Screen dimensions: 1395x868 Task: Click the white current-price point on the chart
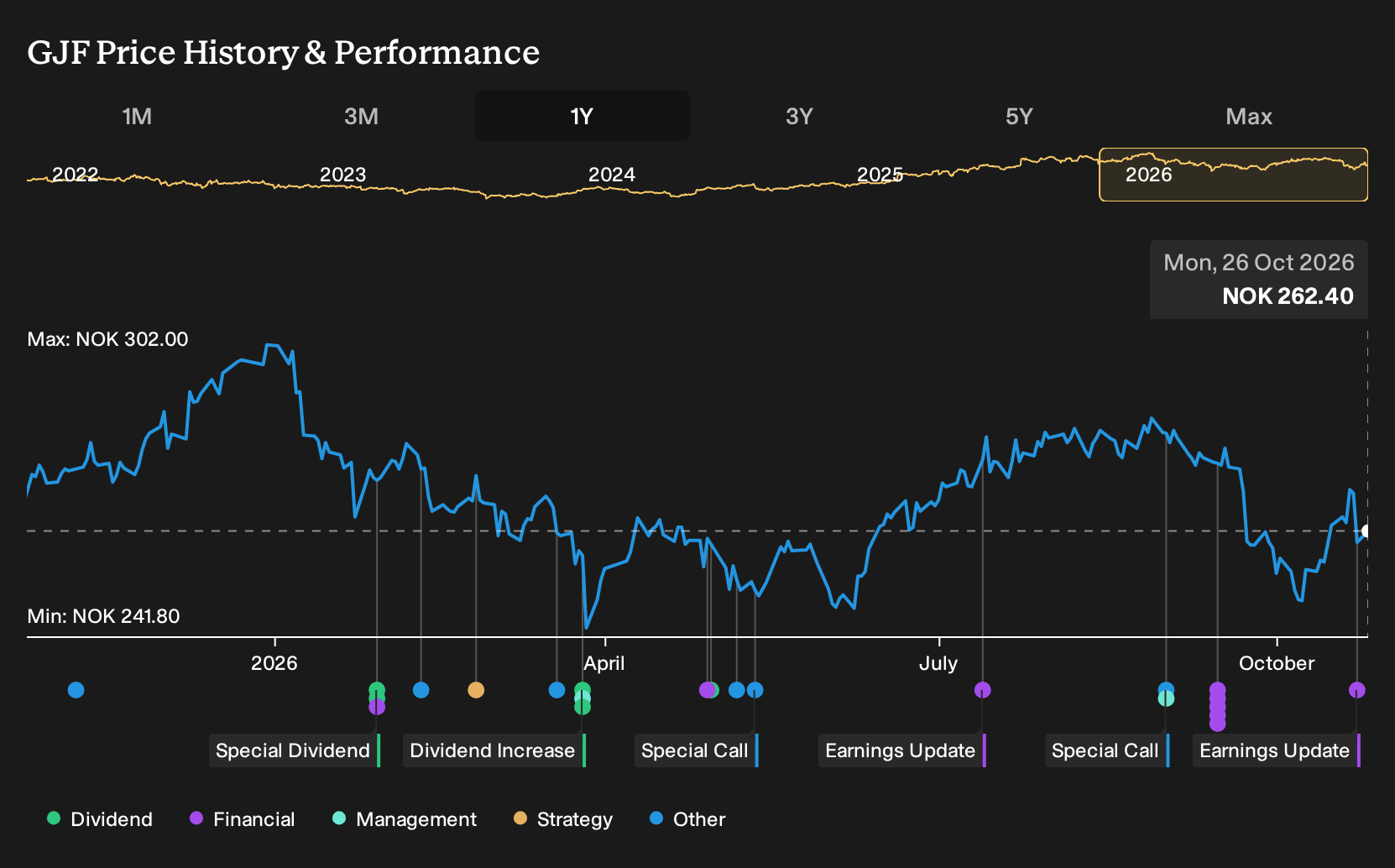[x=1367, y=531]
